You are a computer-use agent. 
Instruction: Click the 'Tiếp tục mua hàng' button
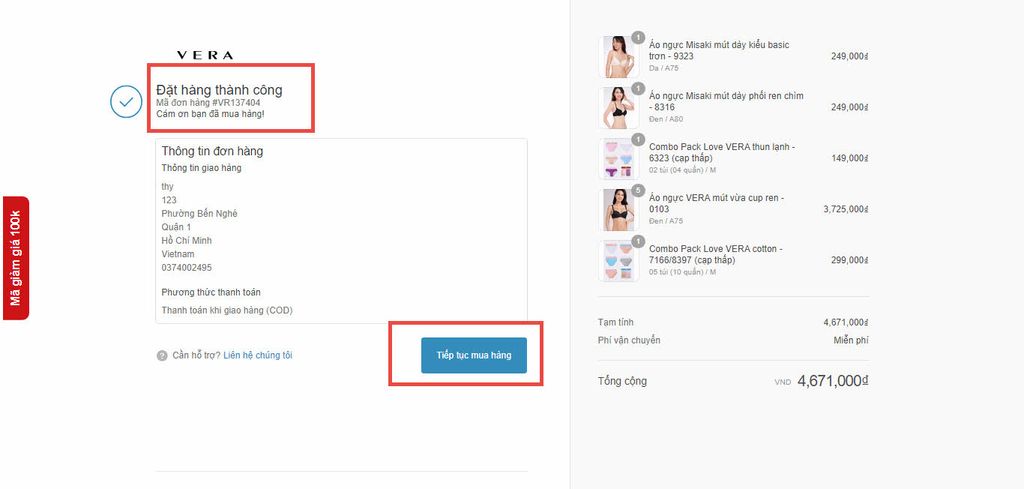(x=474, y=355)
